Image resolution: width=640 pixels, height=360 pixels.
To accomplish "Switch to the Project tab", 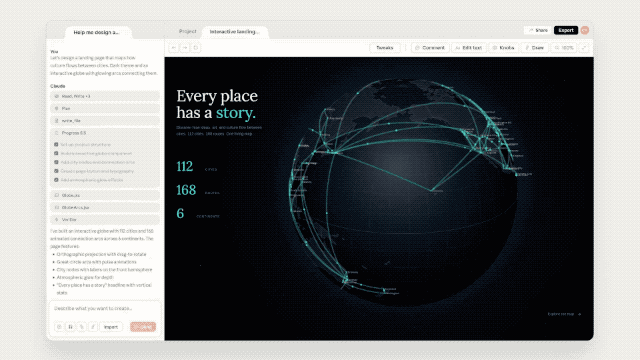I will pyautogui.click(x=188, y=31).
